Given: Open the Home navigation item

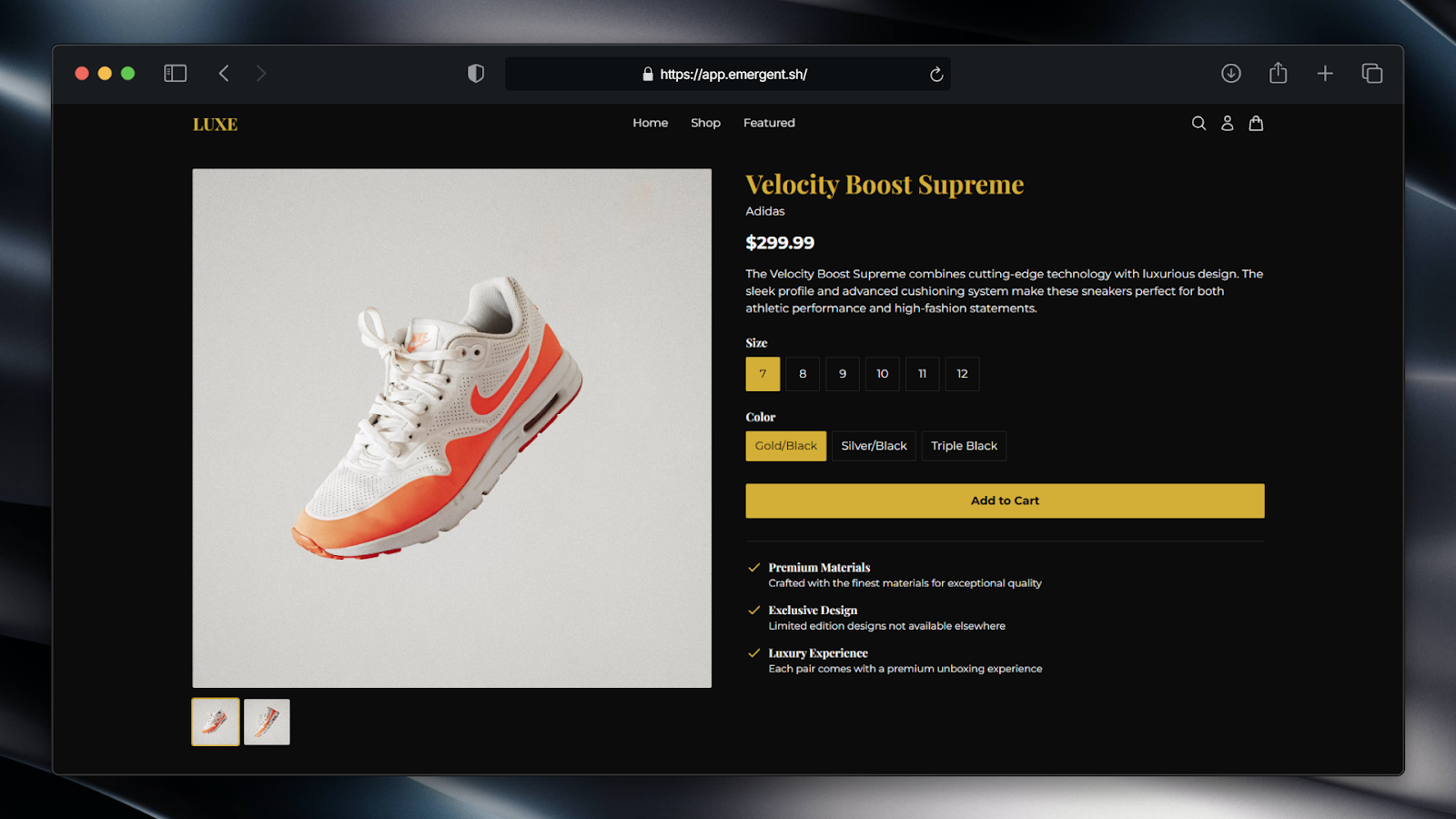Looking at the screenshot, I should (651, 123).
